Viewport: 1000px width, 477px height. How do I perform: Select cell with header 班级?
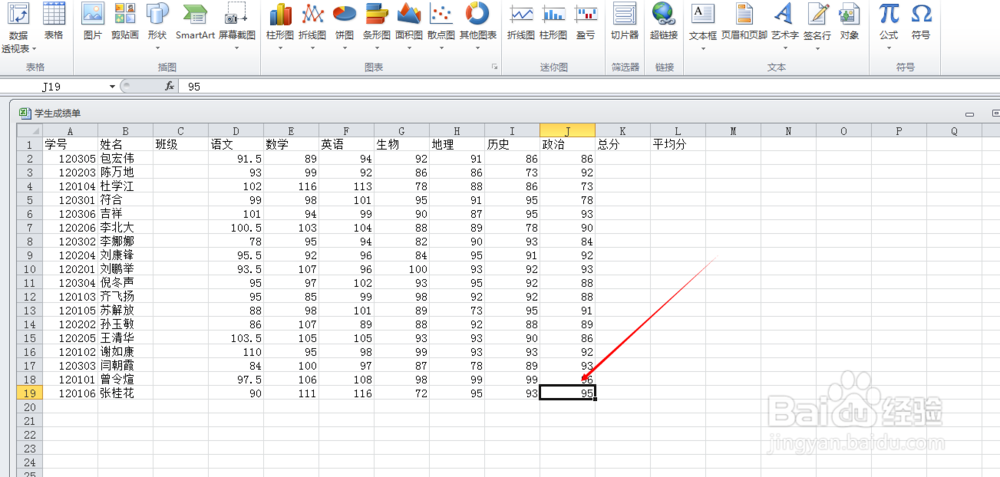pos(180,145)
